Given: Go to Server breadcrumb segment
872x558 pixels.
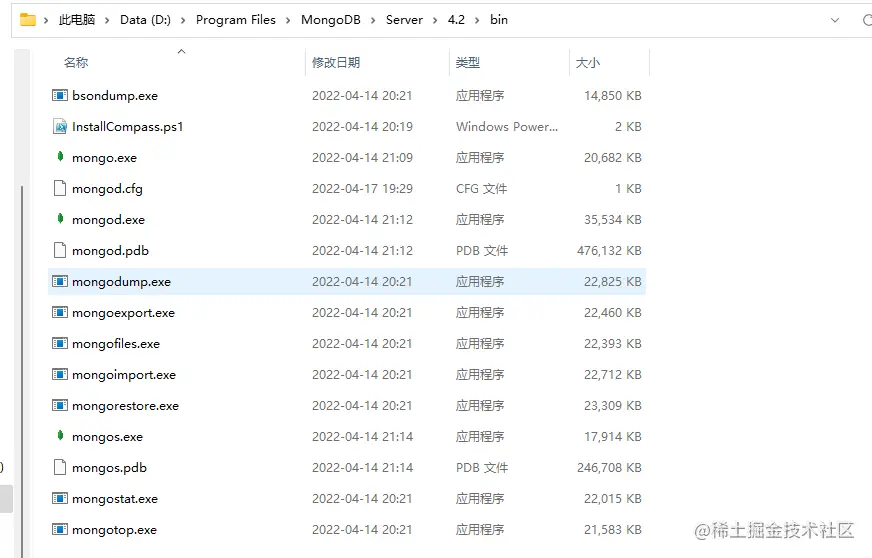Looking at the screenshot, I should (404, 20).
